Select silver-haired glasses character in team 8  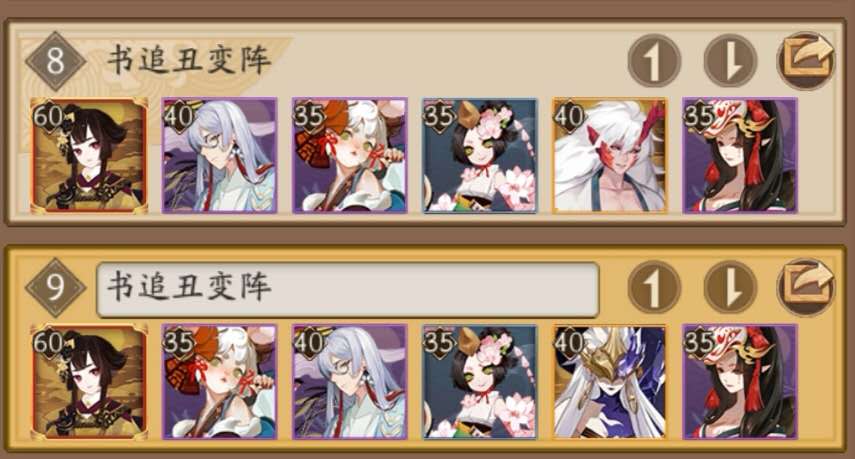click(x=220, y=155)
